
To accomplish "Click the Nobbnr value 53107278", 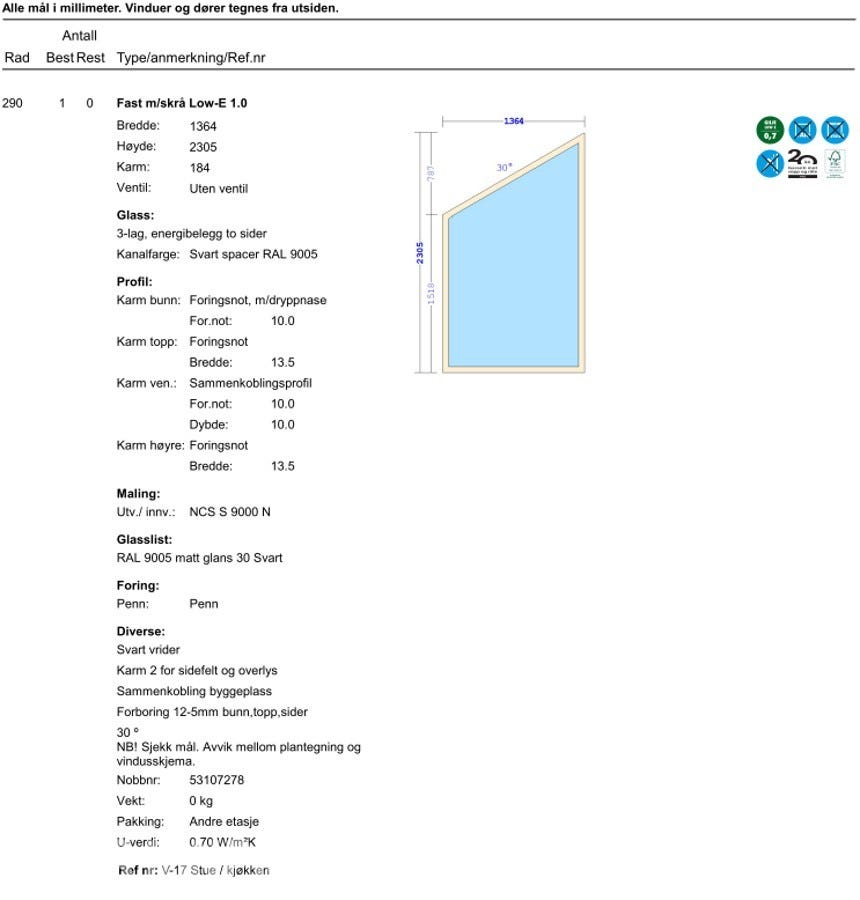I will point(216,780).
